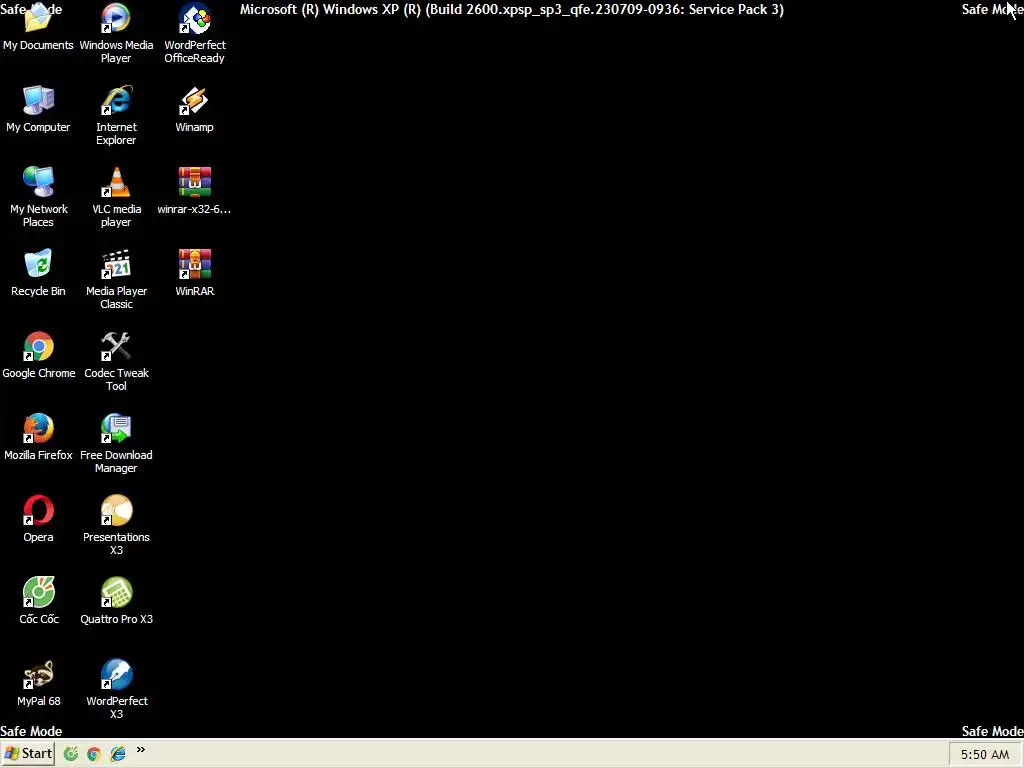The height and width of the screenshot is (768, 1024).
Task: Open the Start menu
Action: coord(27,754)
